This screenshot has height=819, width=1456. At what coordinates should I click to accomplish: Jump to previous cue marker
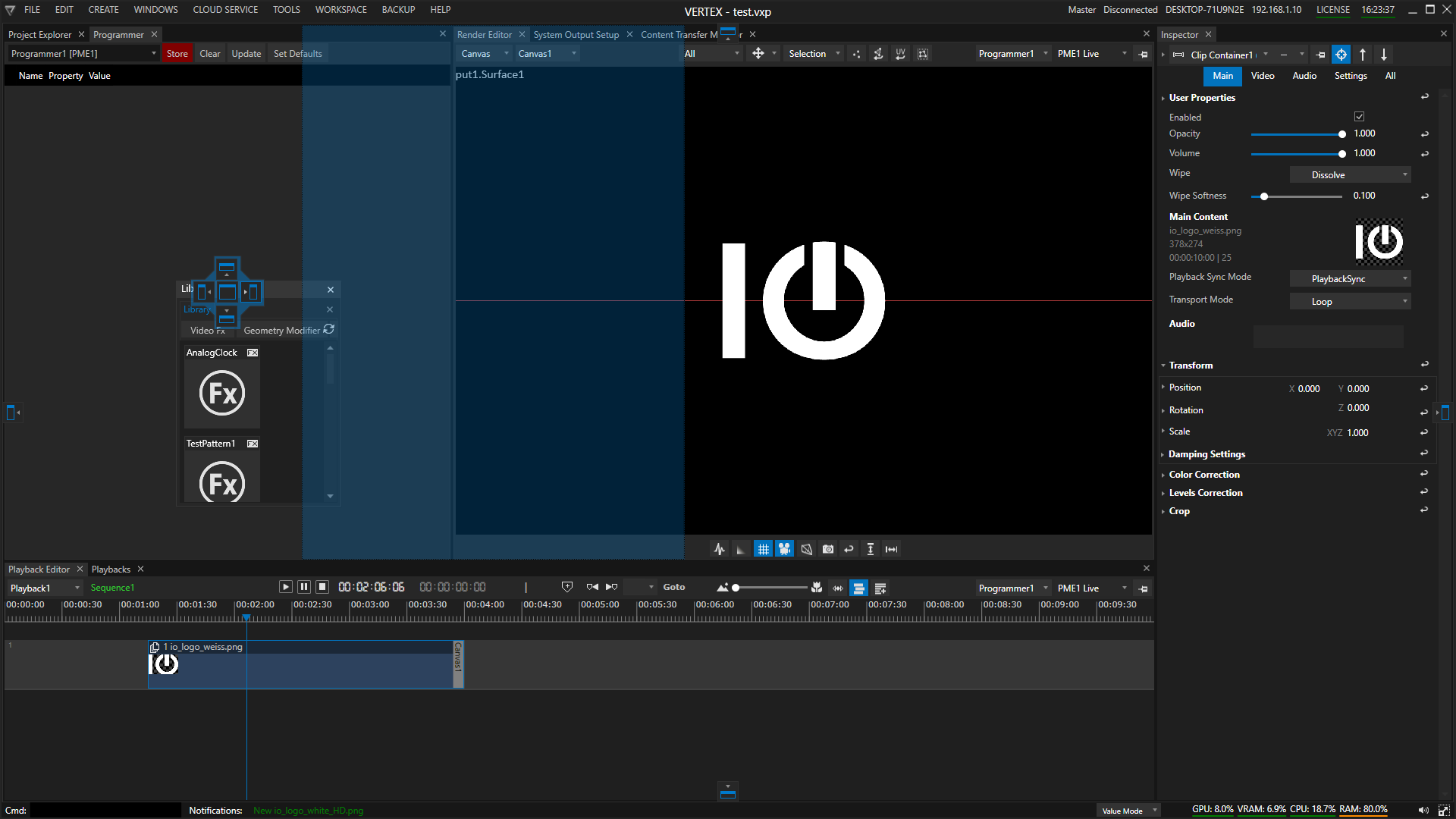(x=592, y=587)
